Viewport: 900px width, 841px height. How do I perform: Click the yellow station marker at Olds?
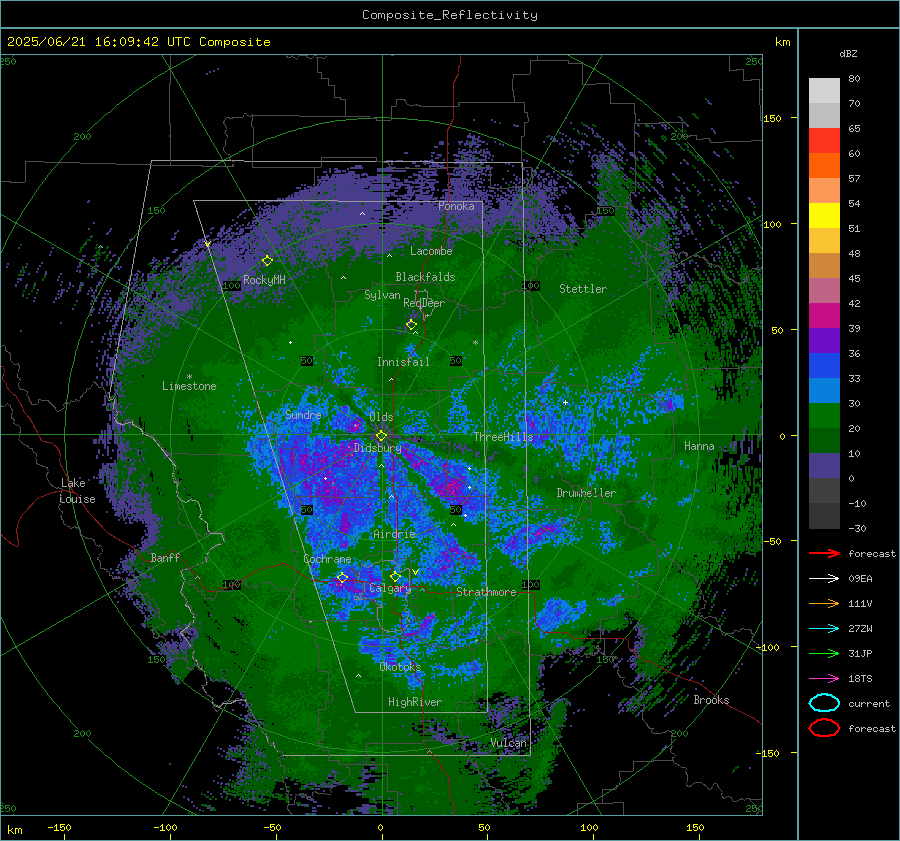[381, 436]
